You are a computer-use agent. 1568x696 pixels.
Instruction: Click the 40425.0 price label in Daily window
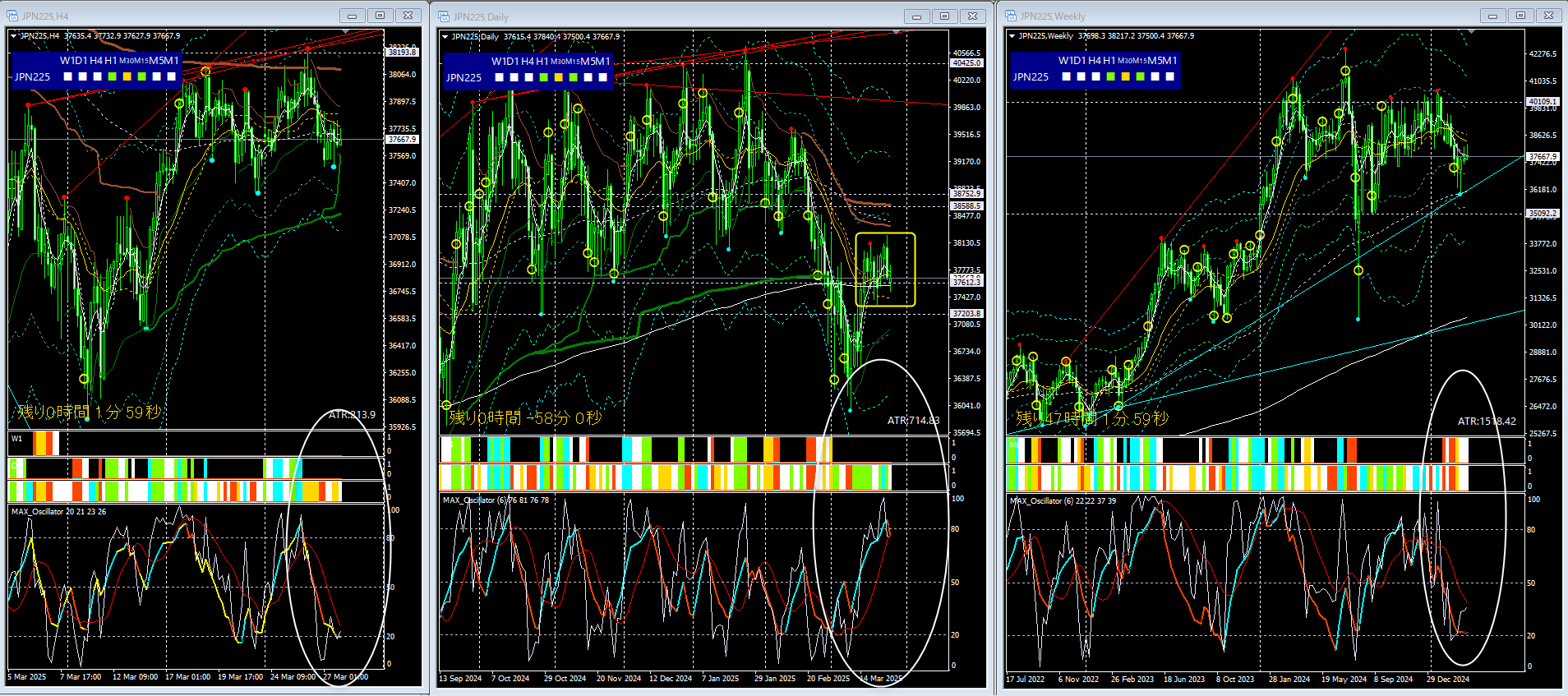(966, 63)
